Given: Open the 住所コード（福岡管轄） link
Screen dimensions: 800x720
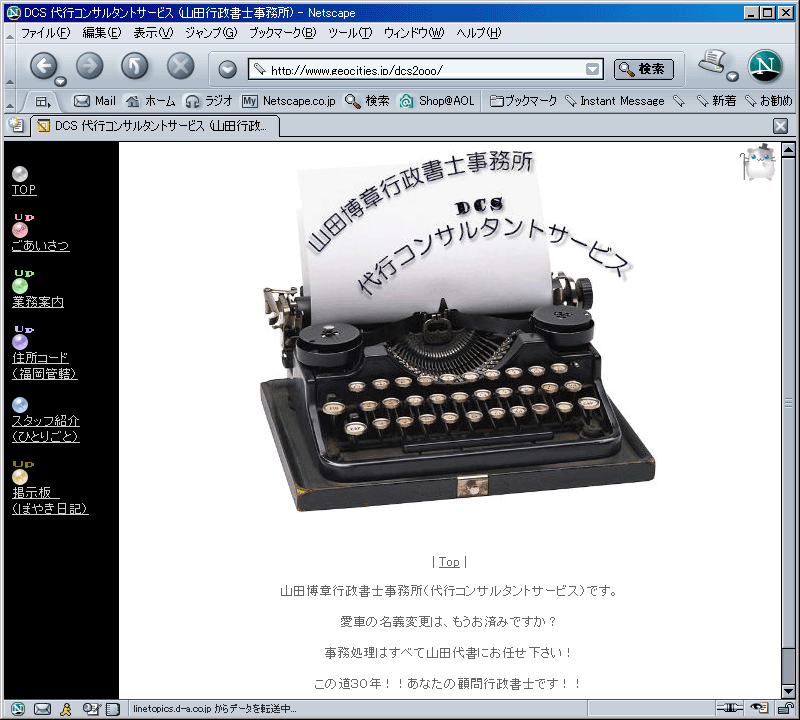Looking at the screenshot, I should pos(44,365).
